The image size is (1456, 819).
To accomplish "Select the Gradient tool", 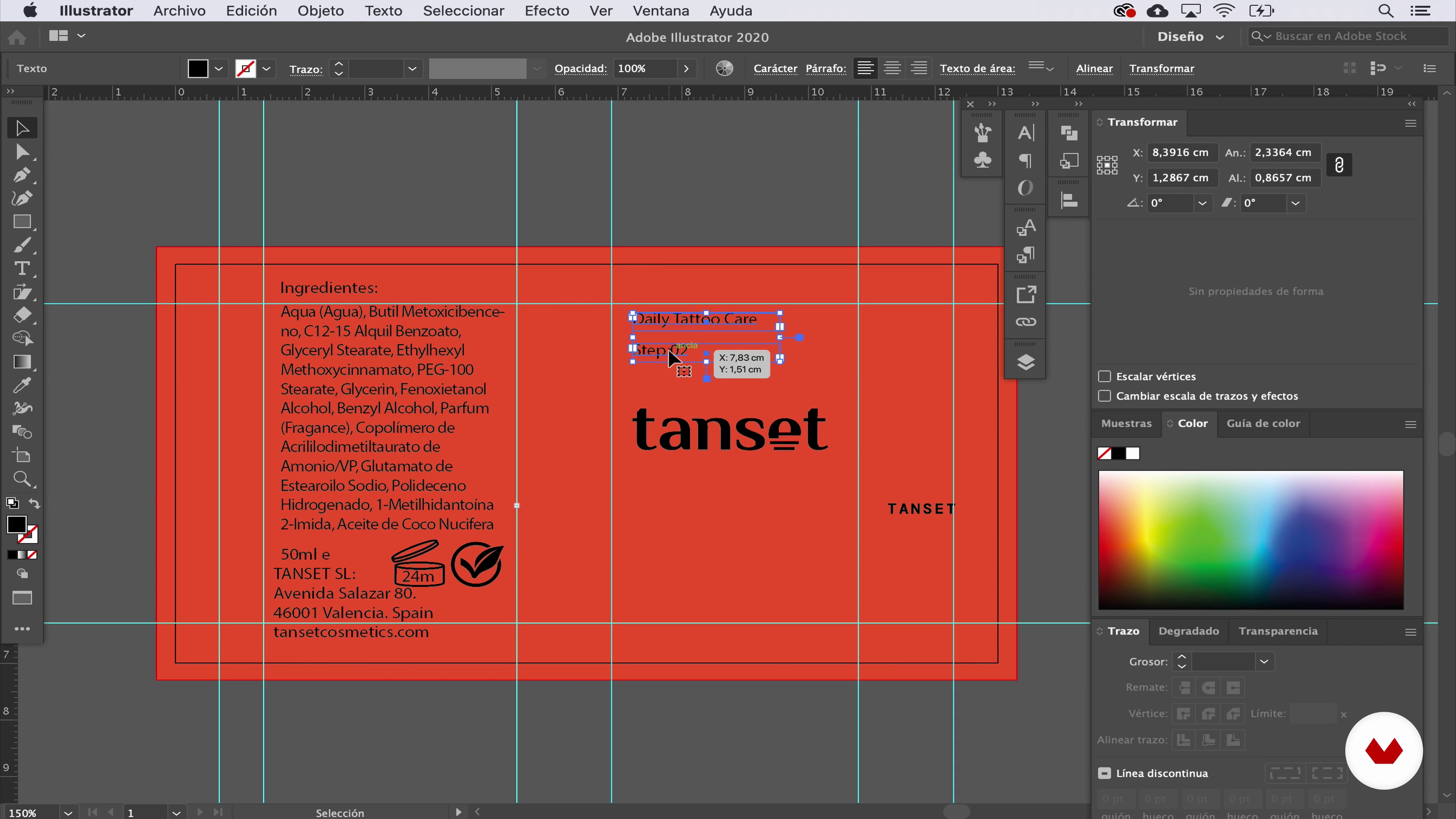I will click(x=22, y=362).
